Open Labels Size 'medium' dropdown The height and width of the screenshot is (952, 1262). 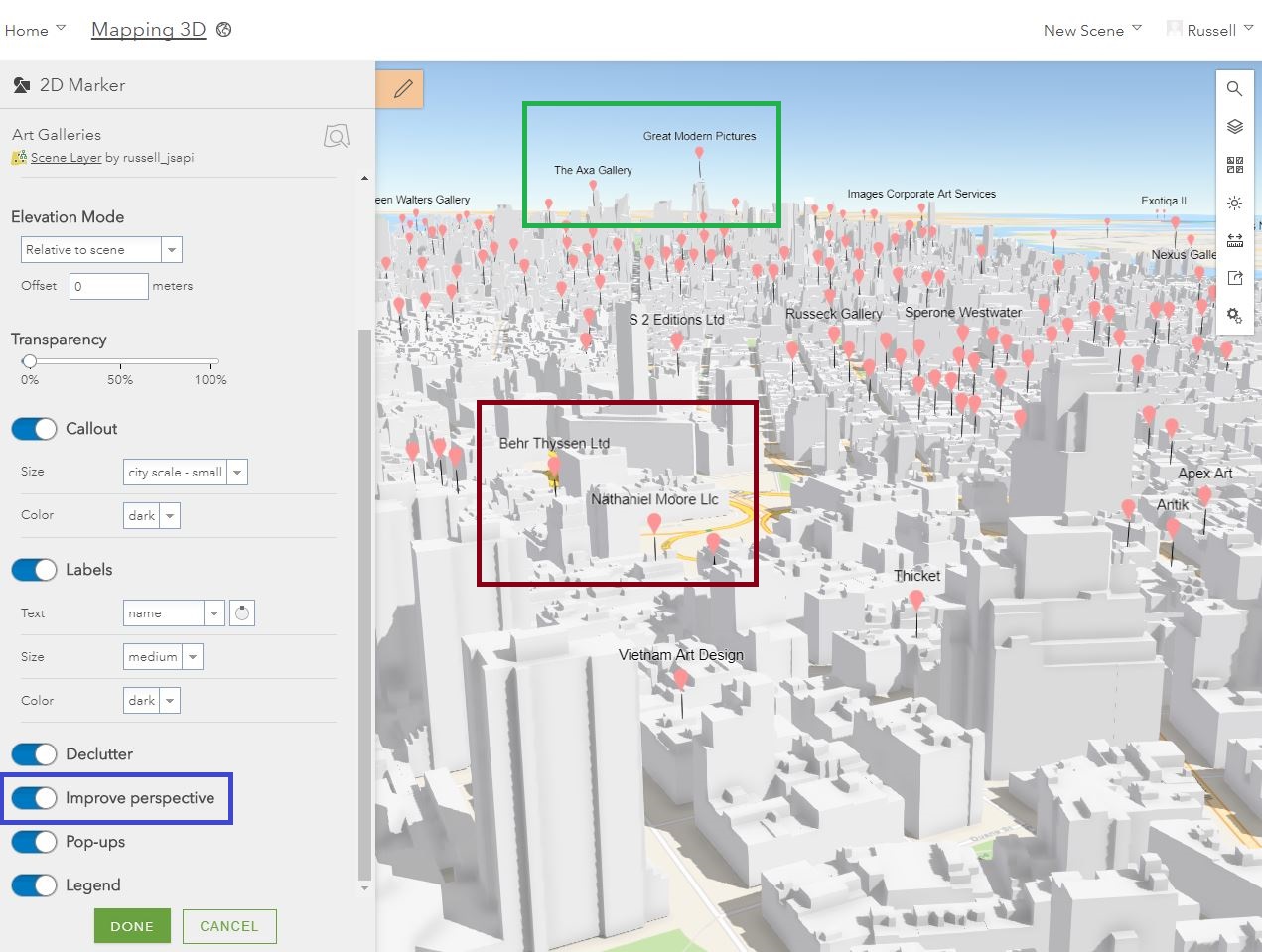coord(164,657)
